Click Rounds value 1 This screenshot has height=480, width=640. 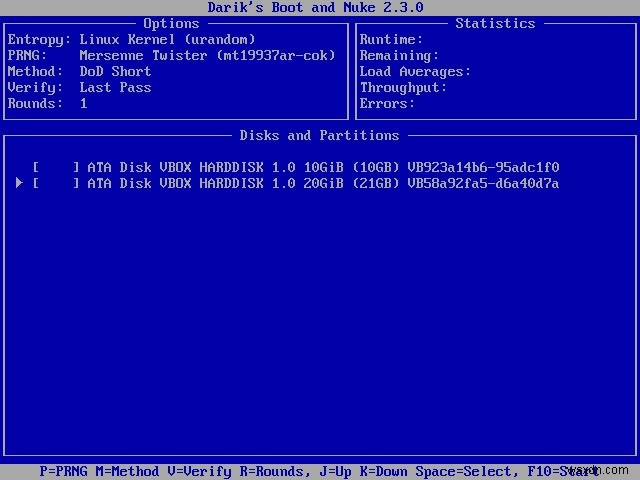(x=84, y=103)
